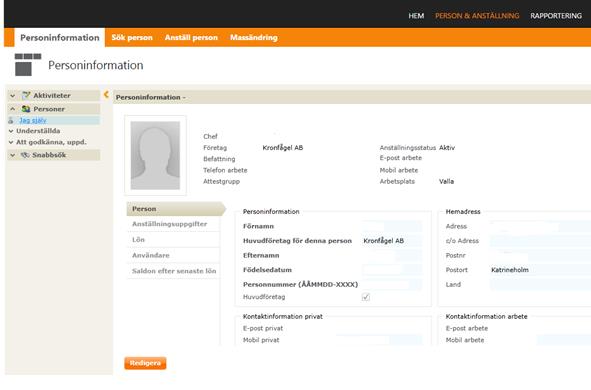Toggle the Huvudföretag checkbox
Viewport: 591px width, 390px height.
click(x=366, y=297)
